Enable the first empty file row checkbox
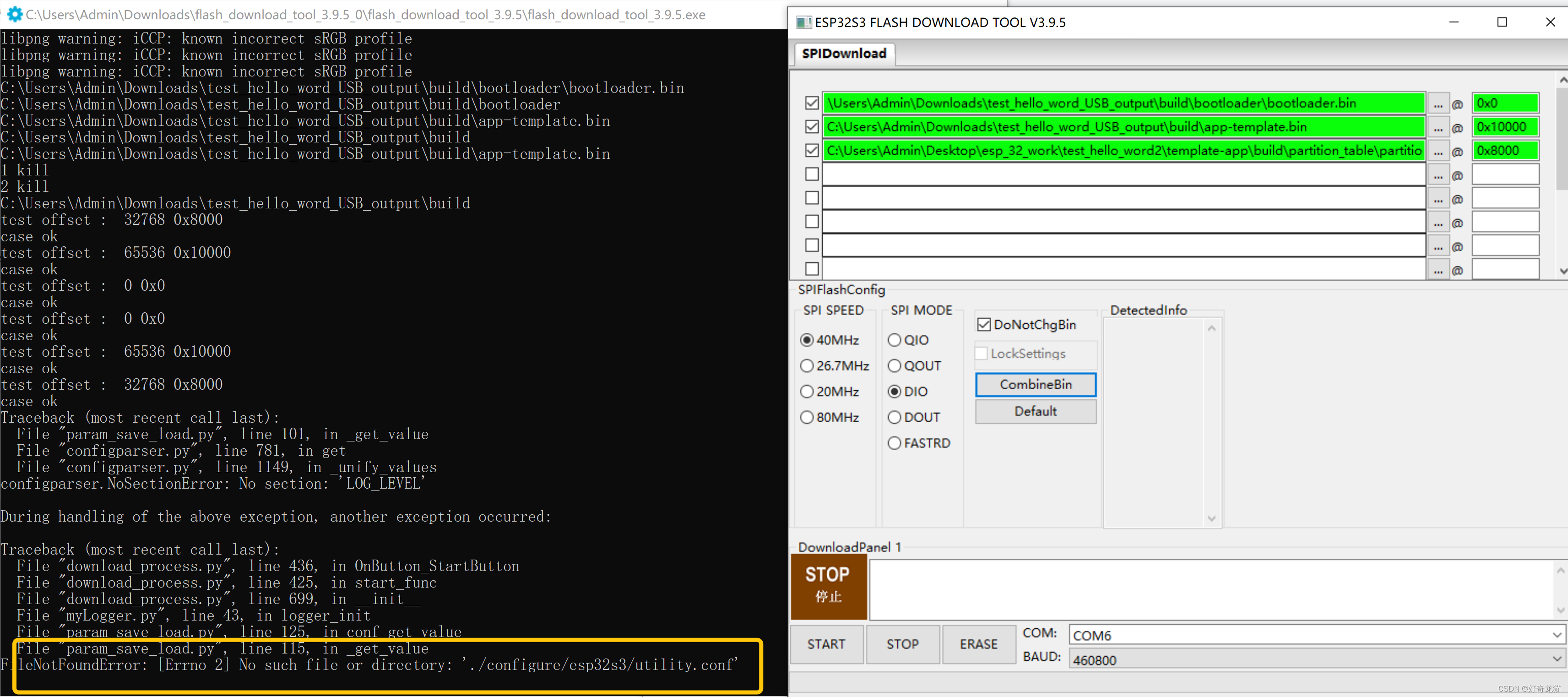Screen dimensions: 1568x697 pyautogui.click(x=811, y=174)
